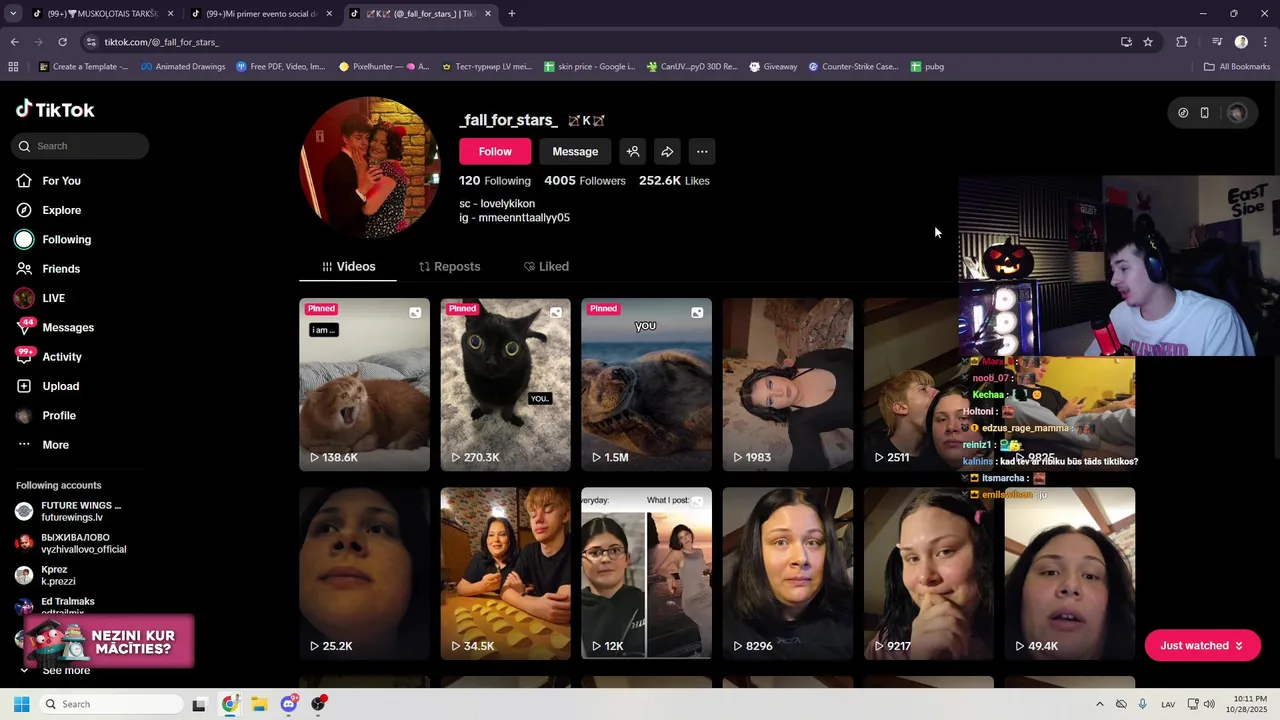
Task: Switch to the Reposts tab
Action: point(449,266)
